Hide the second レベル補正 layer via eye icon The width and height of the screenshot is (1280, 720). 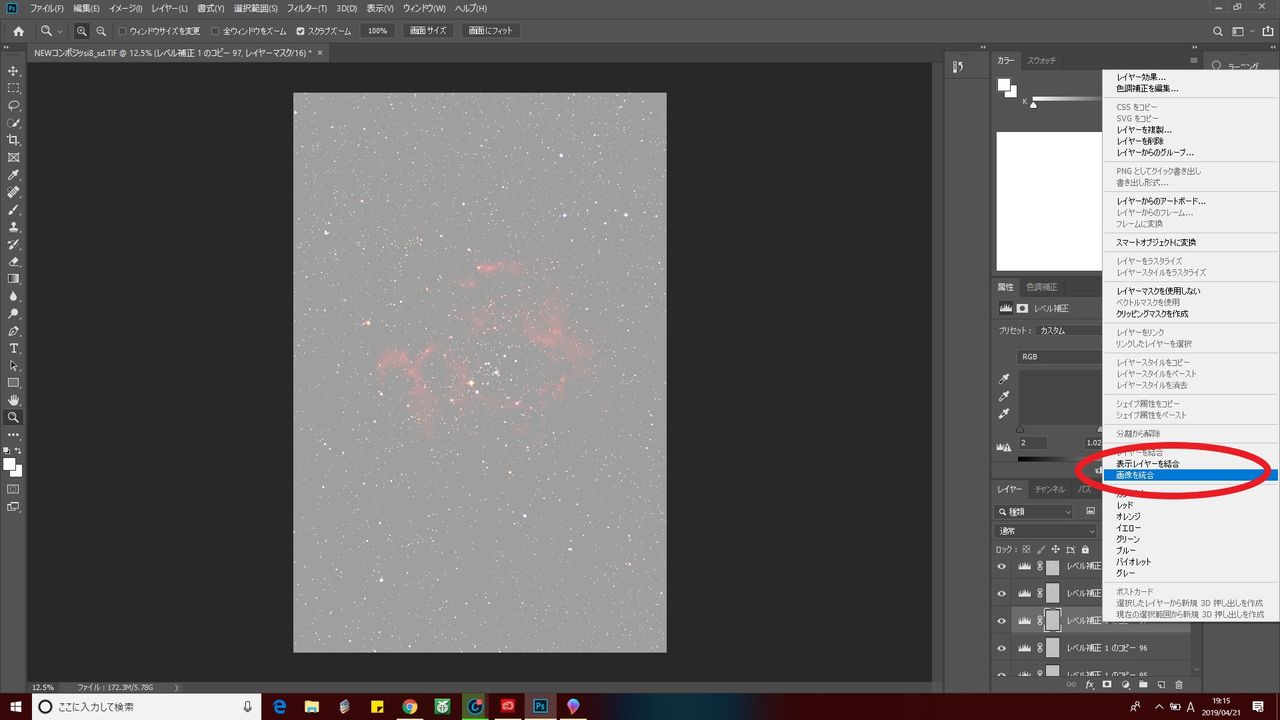pyautogui.click(x=1002, y=593)
